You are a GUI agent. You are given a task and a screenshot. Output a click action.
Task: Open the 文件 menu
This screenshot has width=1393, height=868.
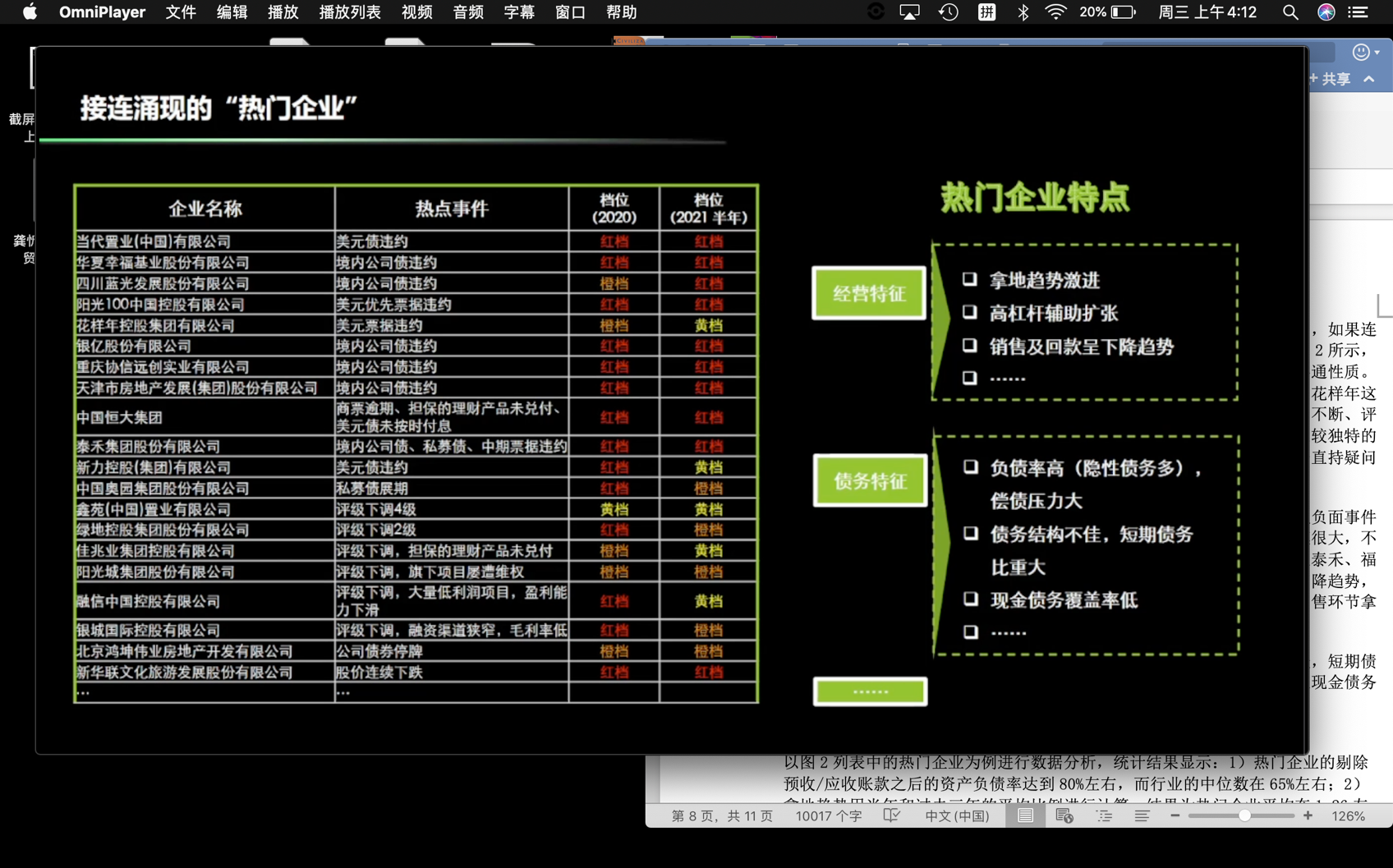click(x=181, y=12)
